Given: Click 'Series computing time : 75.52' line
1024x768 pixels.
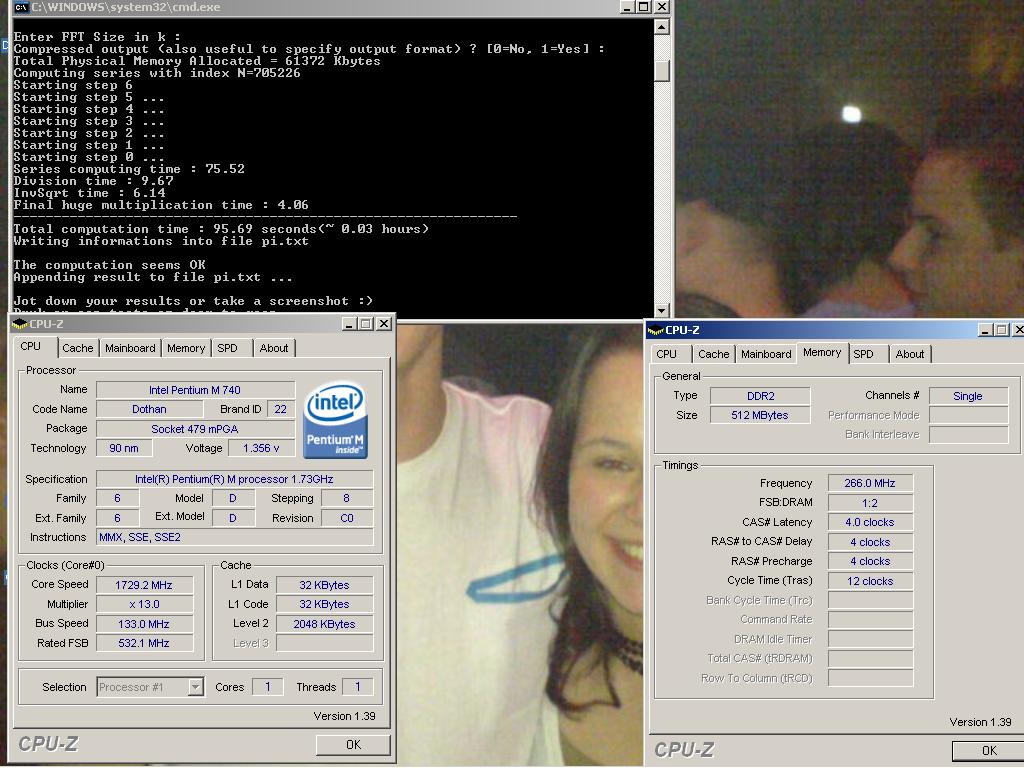Looking at the screenshot, I should coord(129,169).
